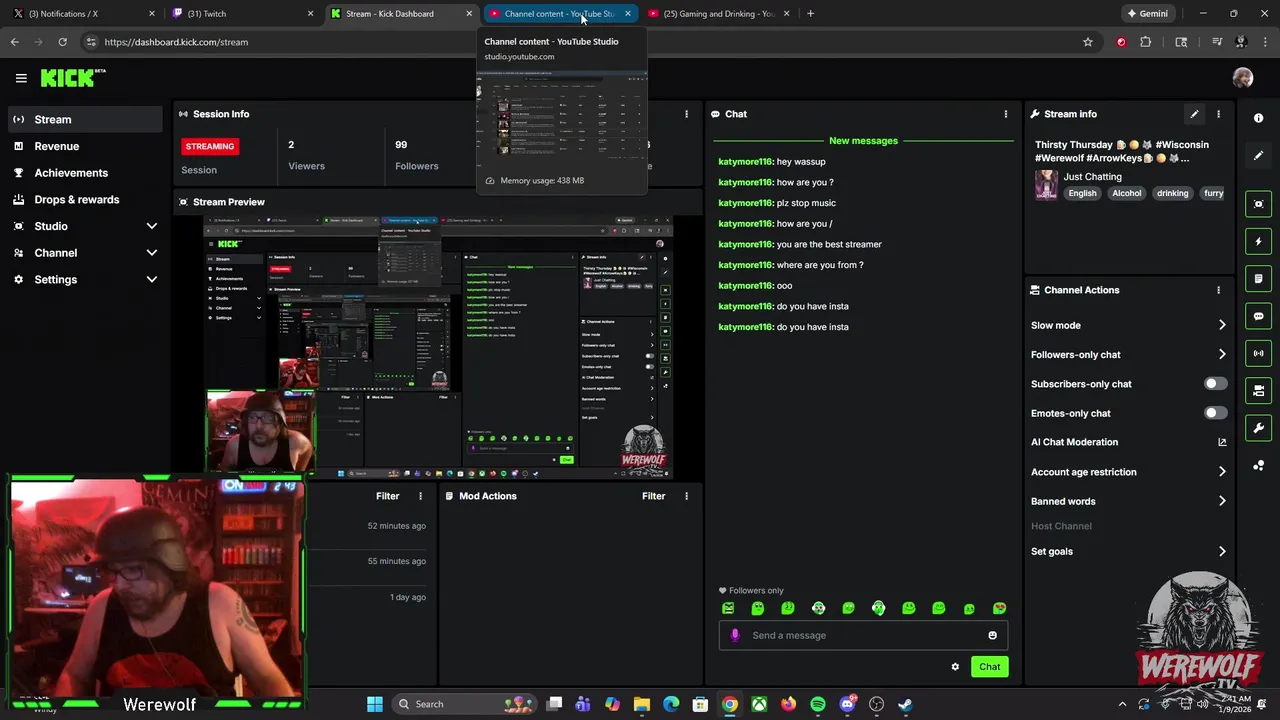Click the green Chat send button
The height and width of the screenshot is (720, 1280).
989,667
